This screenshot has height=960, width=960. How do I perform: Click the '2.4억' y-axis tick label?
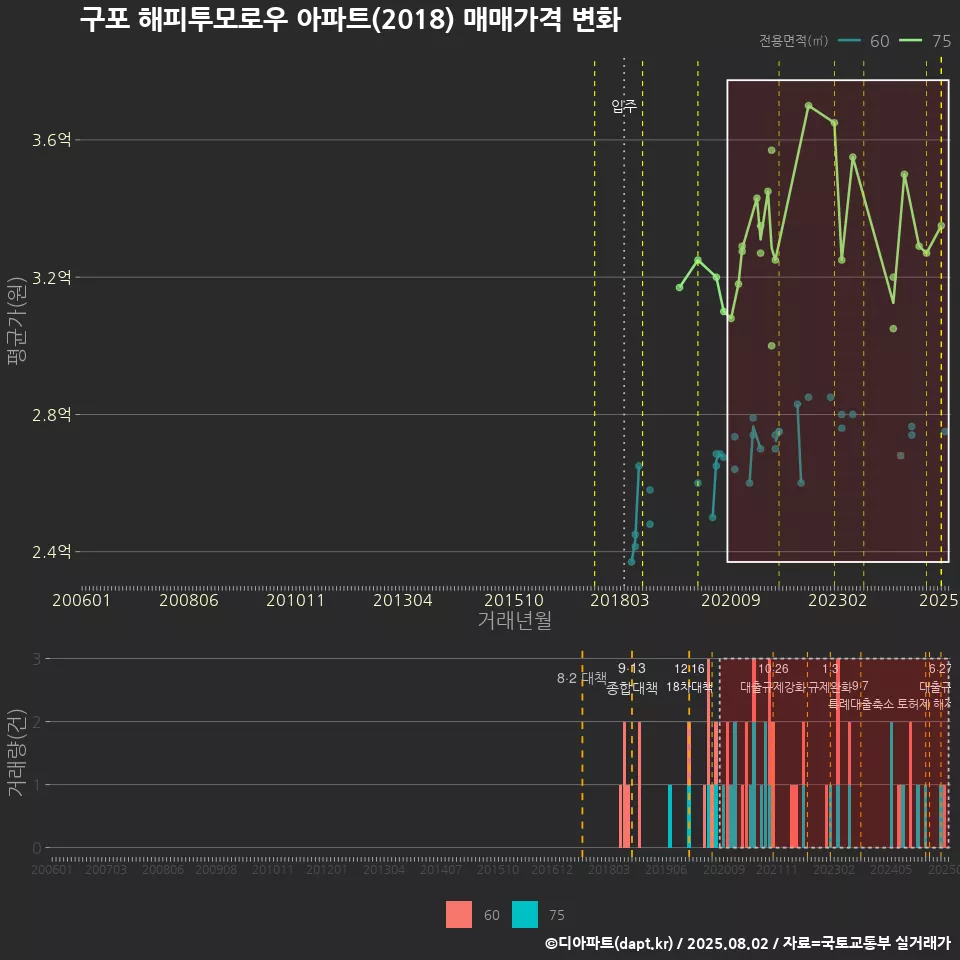pos(51,552)
